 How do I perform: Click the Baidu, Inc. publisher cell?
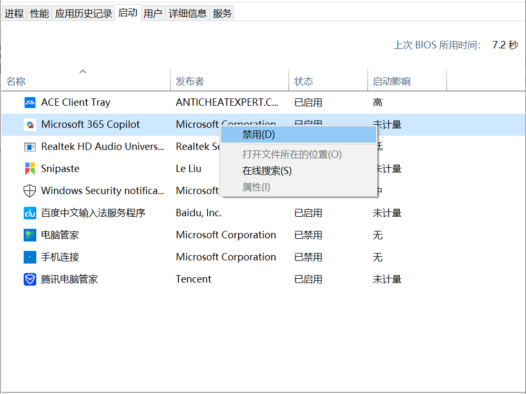pyautogui.click(x=199, y=213)
